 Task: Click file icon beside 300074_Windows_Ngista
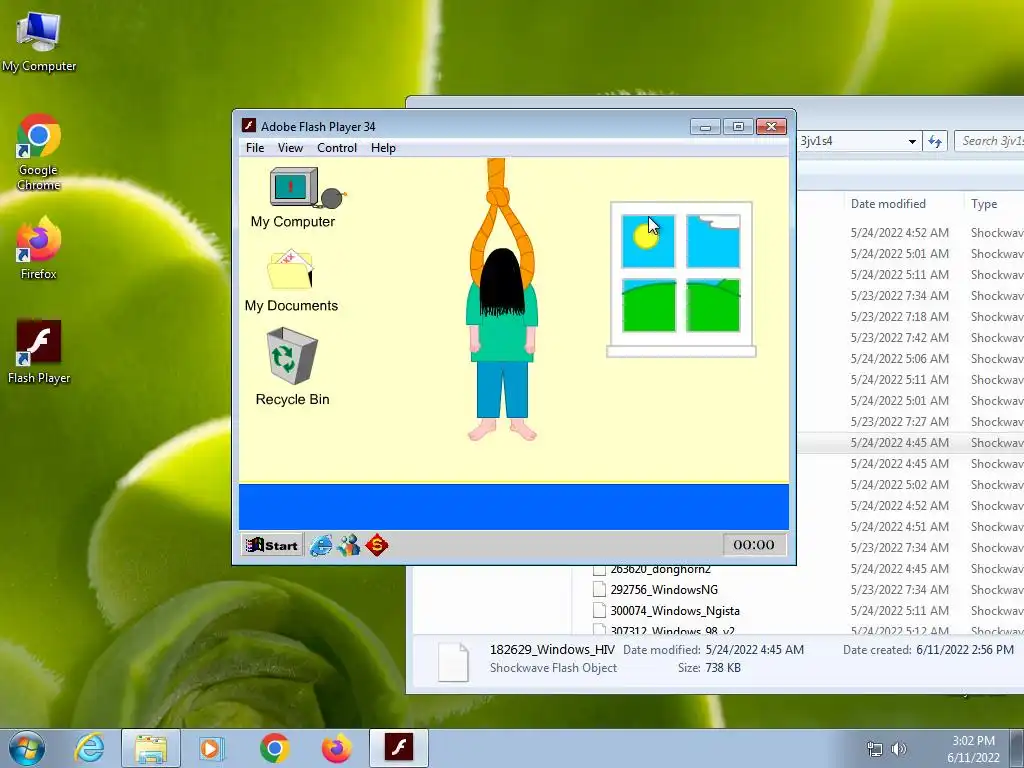click(599, 611)
